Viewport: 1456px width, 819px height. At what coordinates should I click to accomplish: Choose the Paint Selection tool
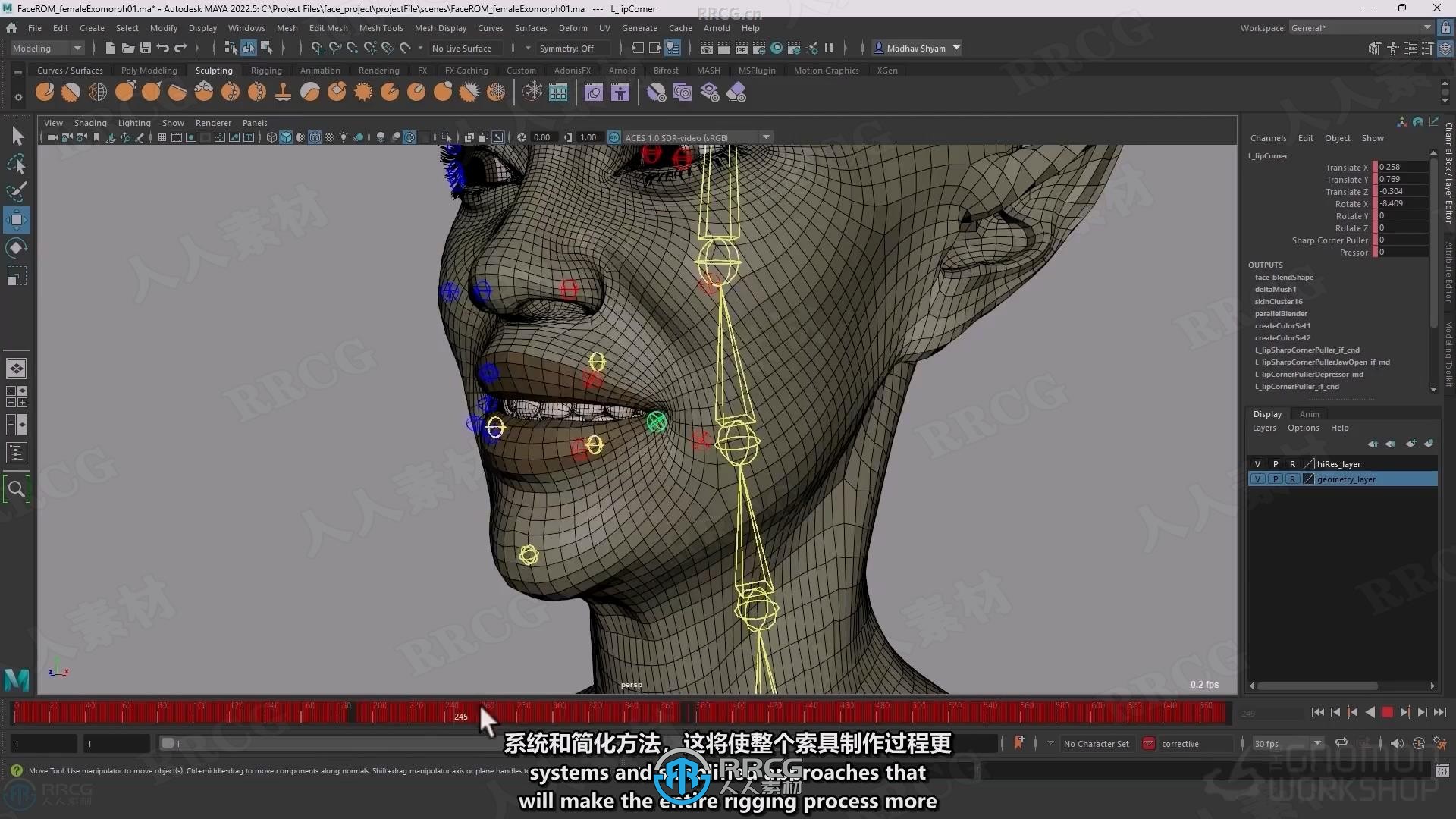17,191
